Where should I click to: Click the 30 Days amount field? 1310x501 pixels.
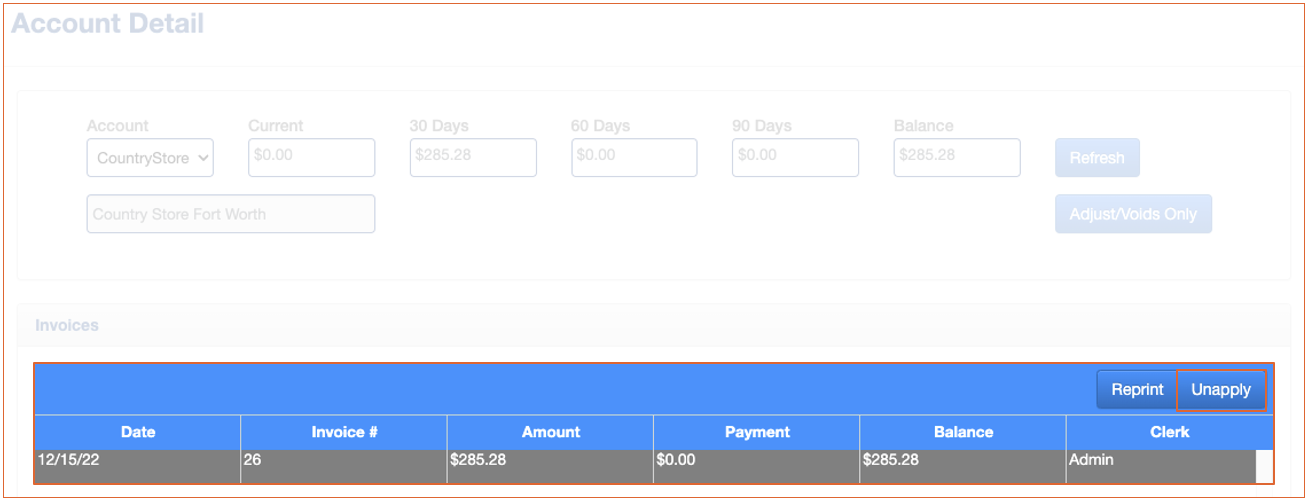point(473,158)
